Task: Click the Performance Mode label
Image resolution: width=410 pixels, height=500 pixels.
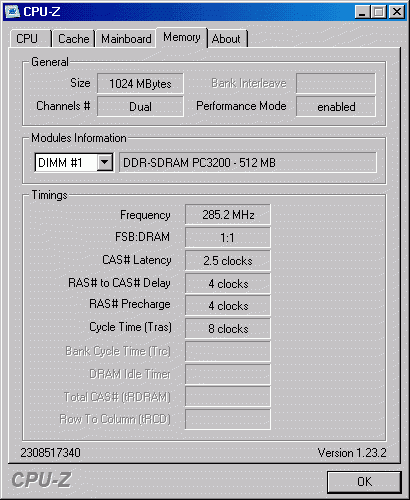Action: 241,106
